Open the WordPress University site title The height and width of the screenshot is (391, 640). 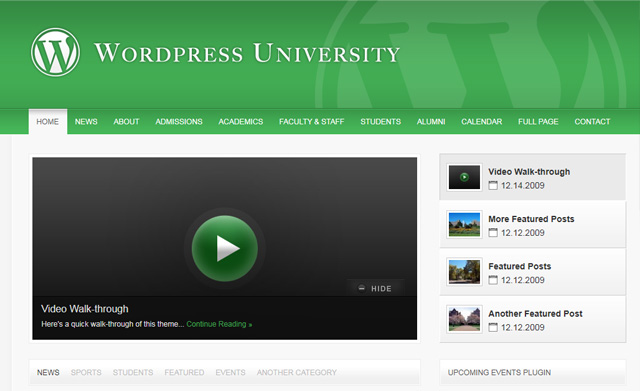point(247,53)
